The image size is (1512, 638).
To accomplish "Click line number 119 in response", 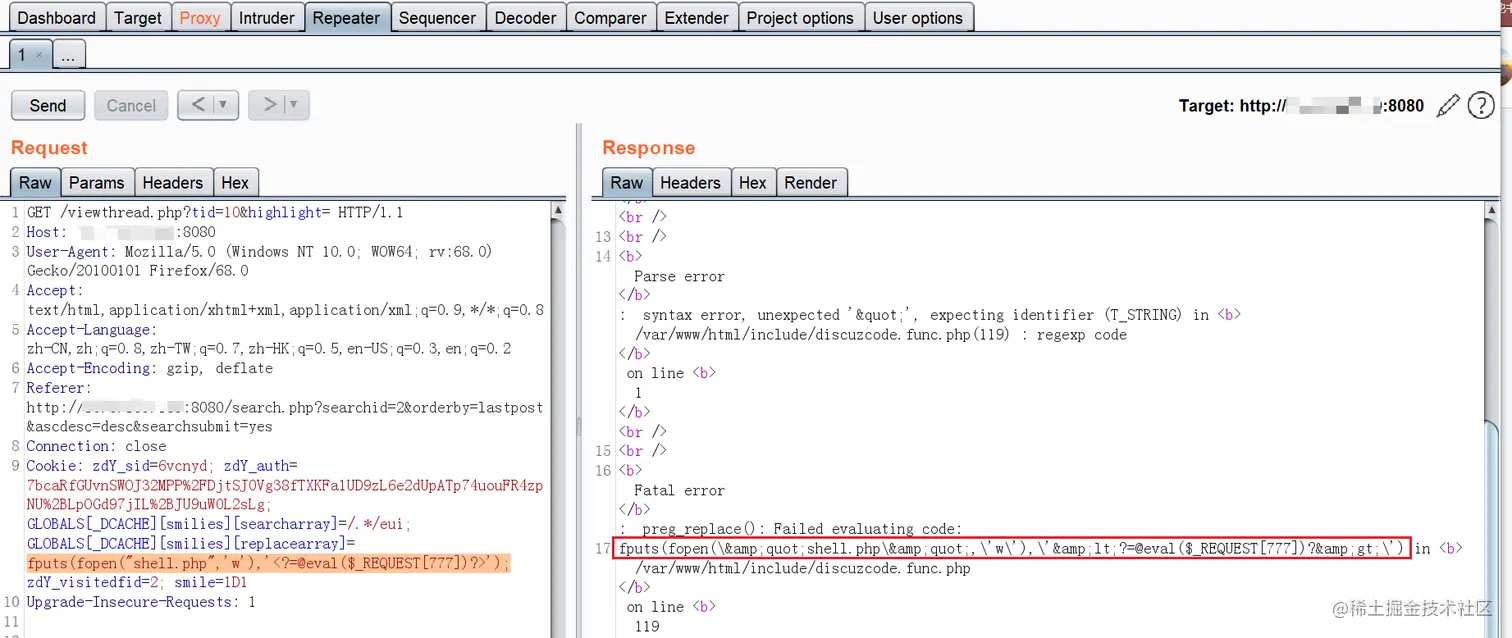I will [646, 626].
